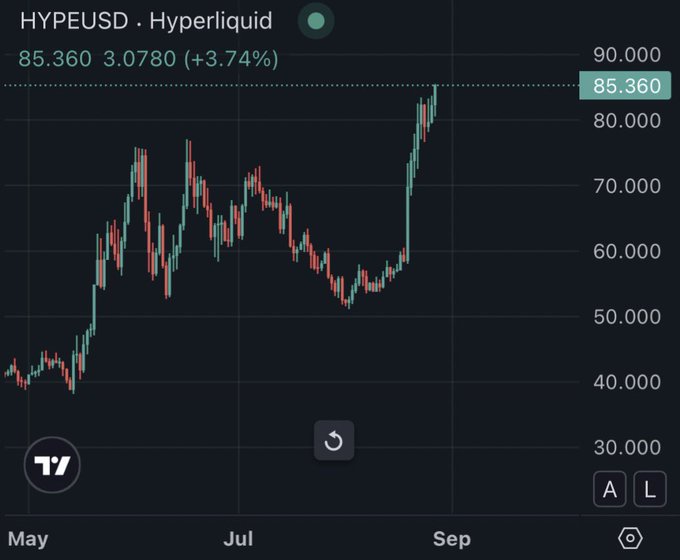The width and height of the screenshot is (680, 560).
Task: Click the chart reset arrow button
Action: coord(333,441)
